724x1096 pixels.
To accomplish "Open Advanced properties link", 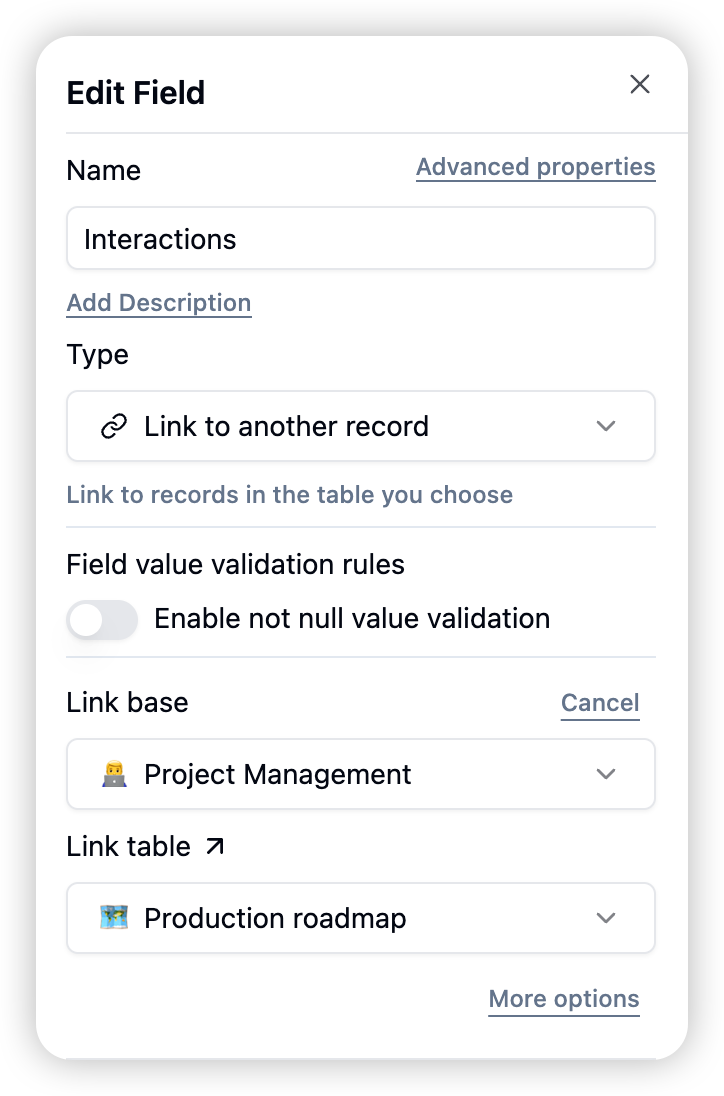I will (536, 167).
